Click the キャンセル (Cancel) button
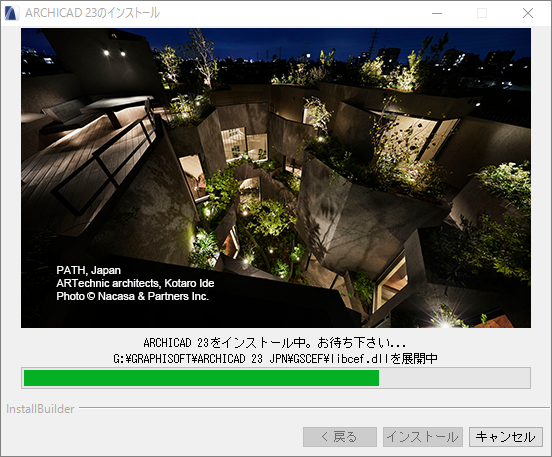Viewport: 552px width, 457px height. (x=506, y=437)
